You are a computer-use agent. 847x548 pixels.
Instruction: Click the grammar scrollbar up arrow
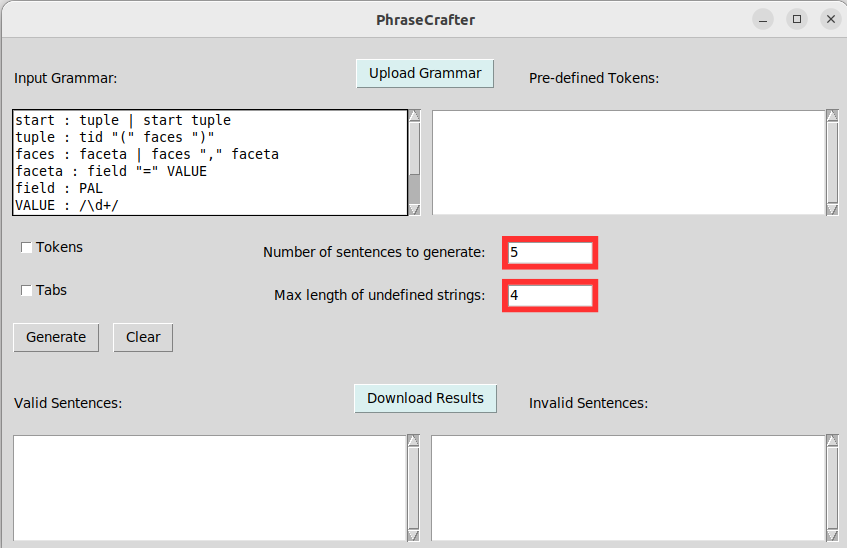tap(415, 116)
